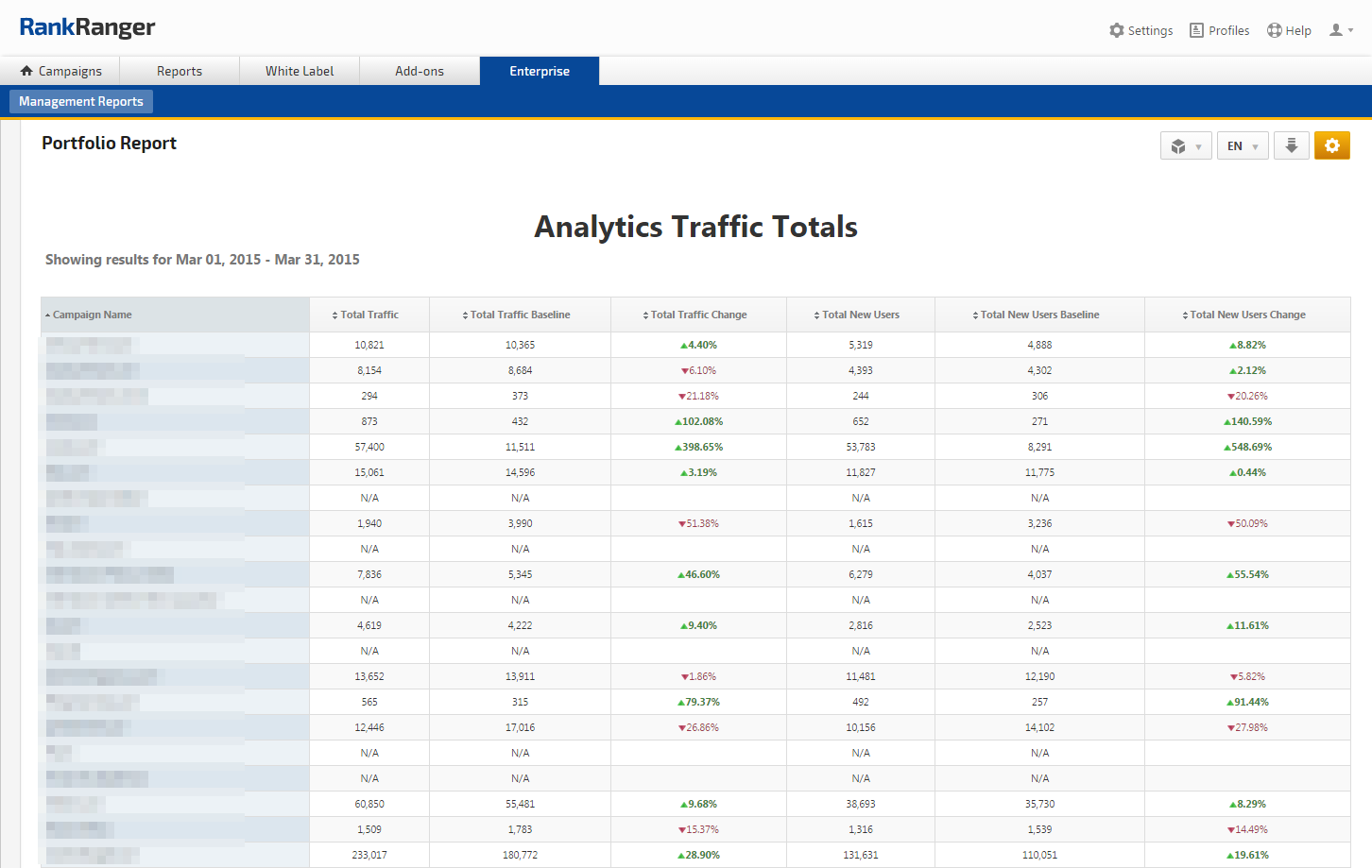Open the user account menu
This screenshot has width=1372, height=868.
[1341, 30]
